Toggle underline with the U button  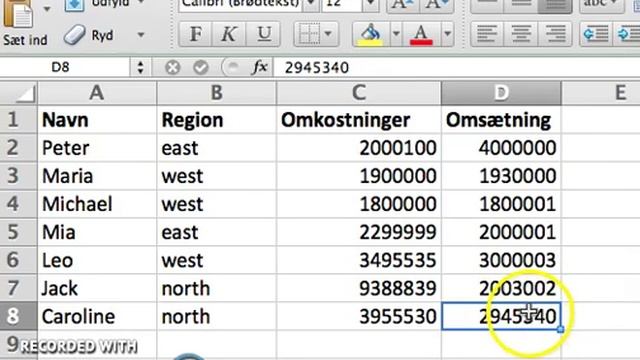tap(264, 34)
